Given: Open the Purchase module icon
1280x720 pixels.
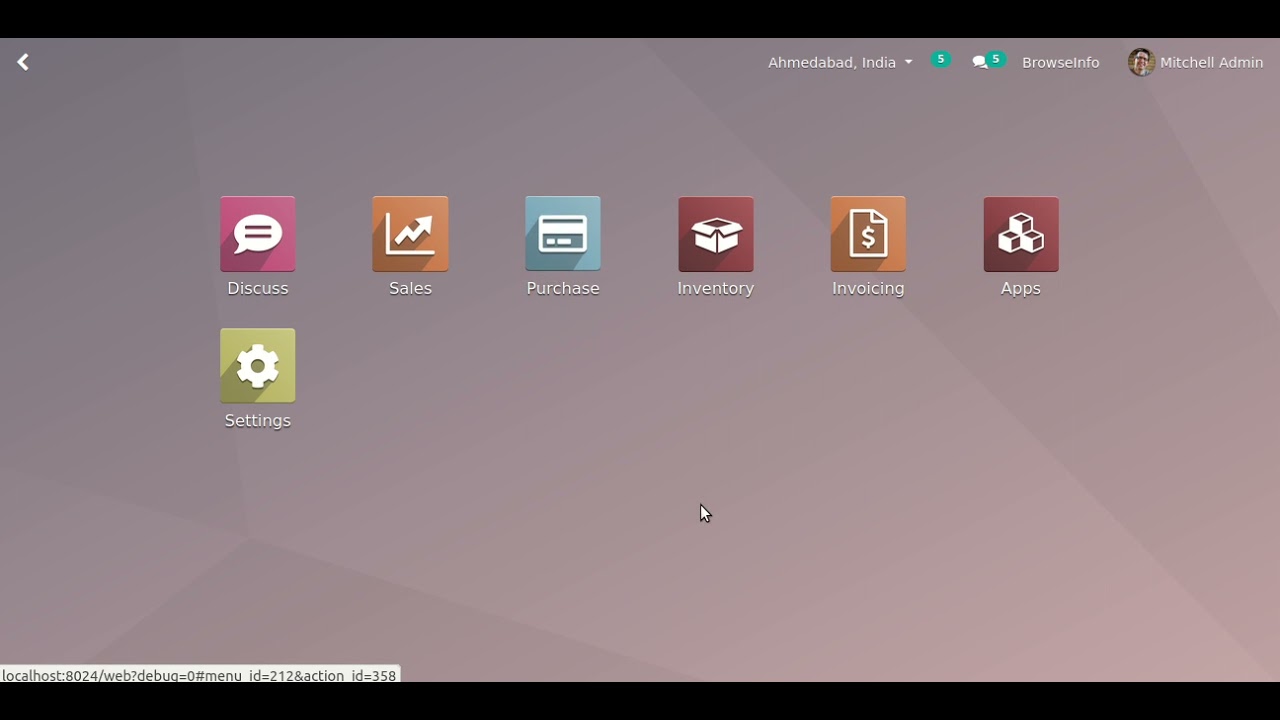Looking at the screenshot, I should 563,234.
